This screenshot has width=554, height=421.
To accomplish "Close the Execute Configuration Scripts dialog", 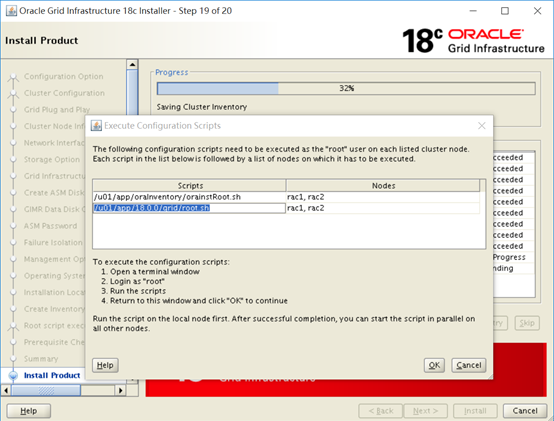I will click(x=482, y=126).
